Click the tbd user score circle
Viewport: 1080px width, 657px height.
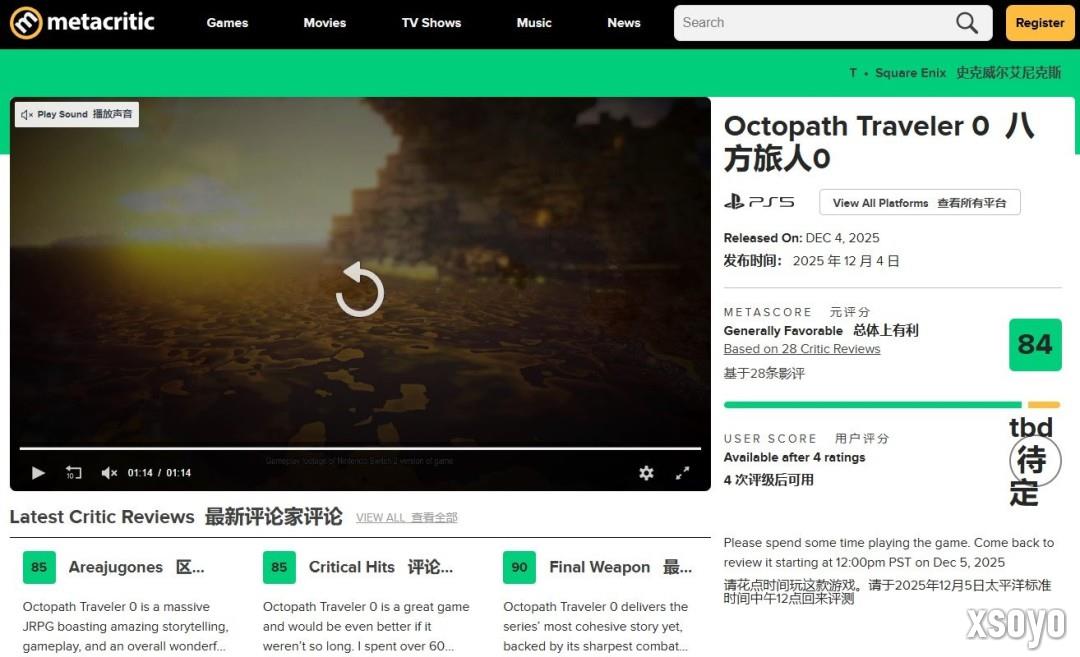tap(1032, 460)
